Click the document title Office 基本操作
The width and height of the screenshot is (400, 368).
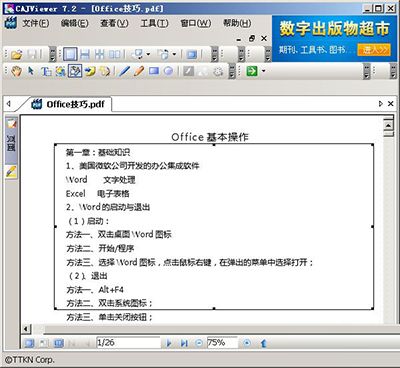210,137
